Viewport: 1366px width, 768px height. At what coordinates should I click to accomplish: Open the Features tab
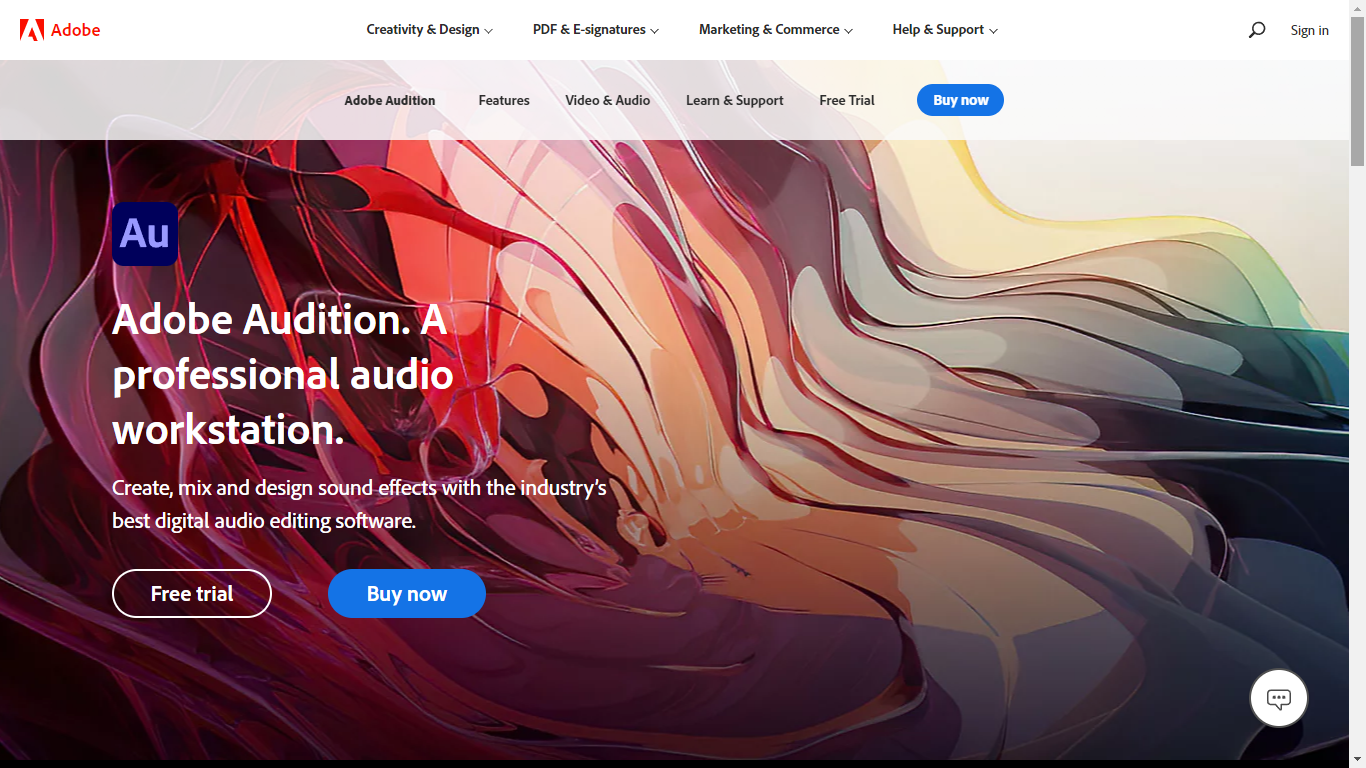504,100
